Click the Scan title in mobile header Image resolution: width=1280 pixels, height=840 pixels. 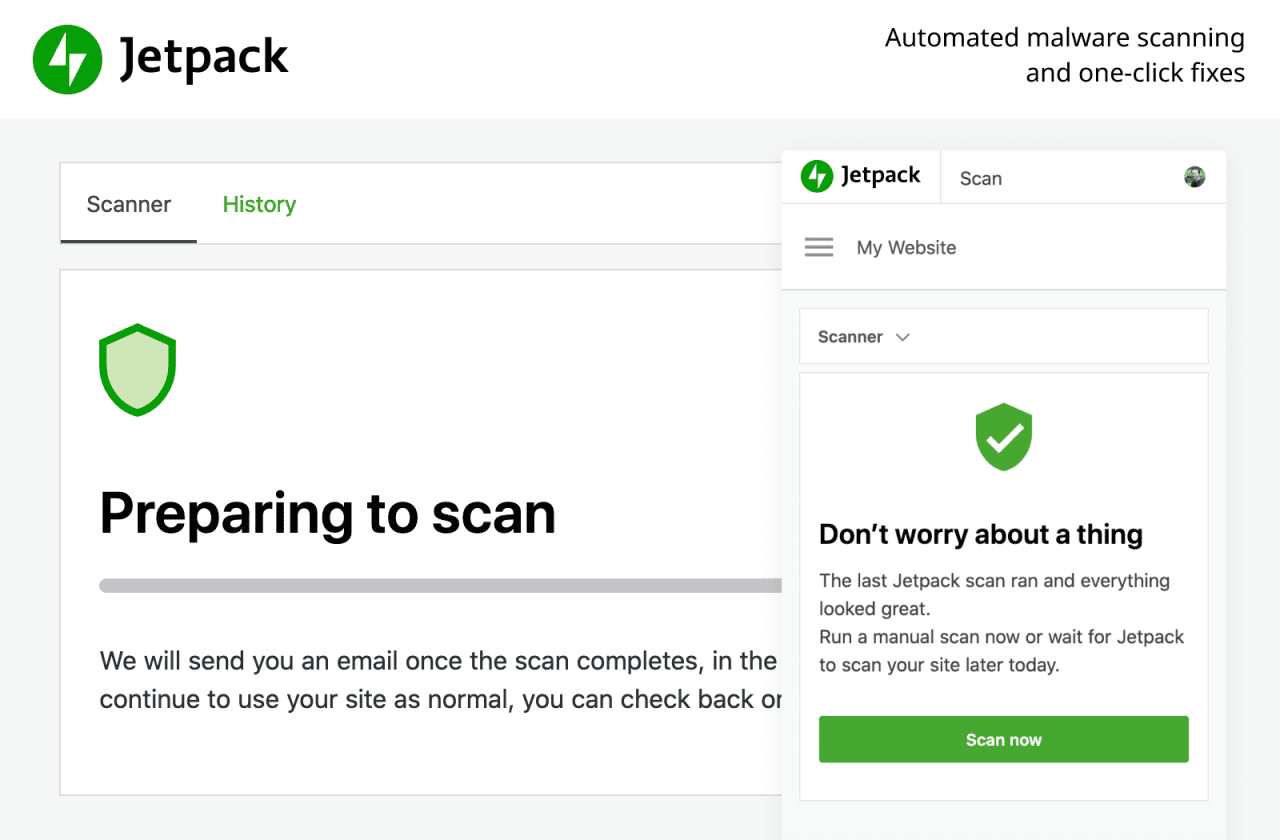click(x=980, y=179)
